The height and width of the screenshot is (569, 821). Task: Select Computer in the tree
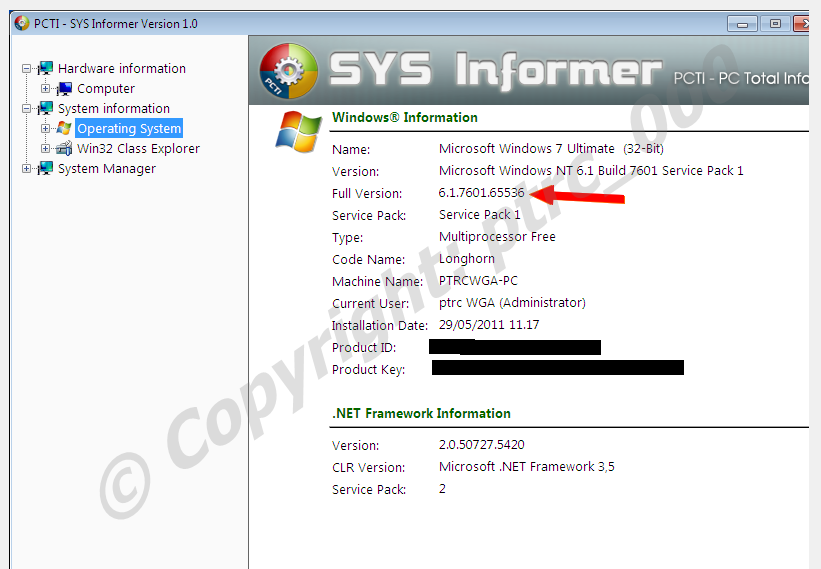[x=106, y=89]
